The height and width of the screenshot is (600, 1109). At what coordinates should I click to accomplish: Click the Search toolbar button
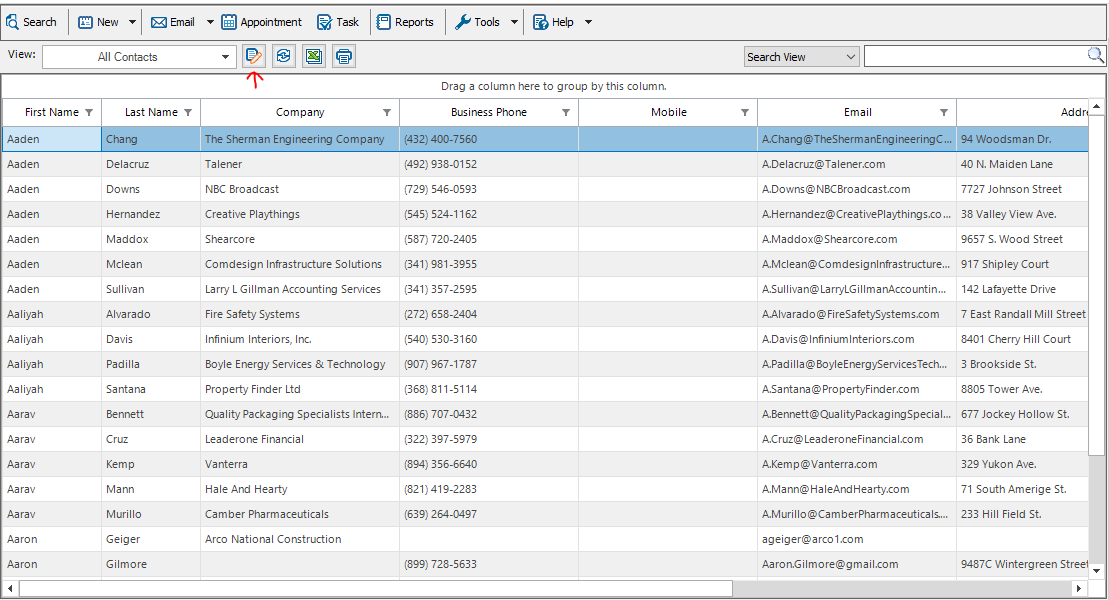pos(31,22)
